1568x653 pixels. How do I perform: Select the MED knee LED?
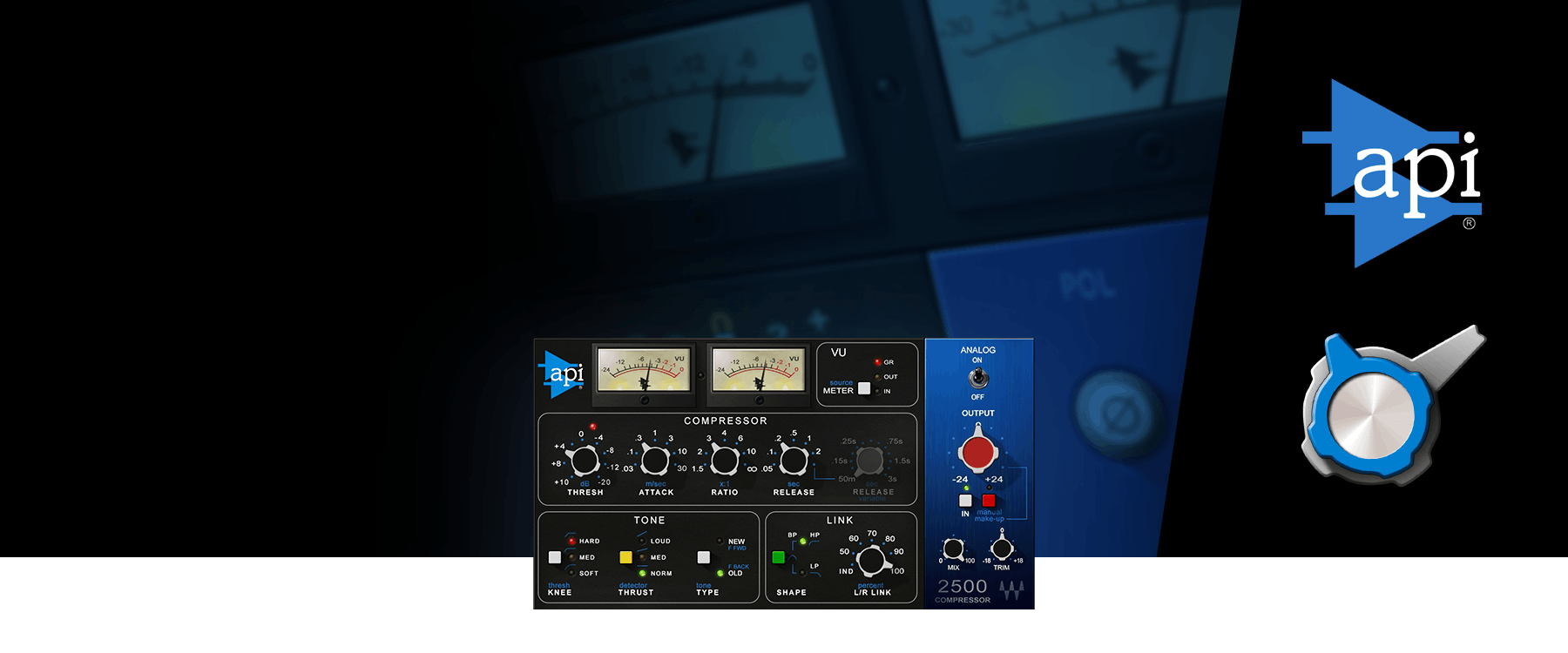571,557
